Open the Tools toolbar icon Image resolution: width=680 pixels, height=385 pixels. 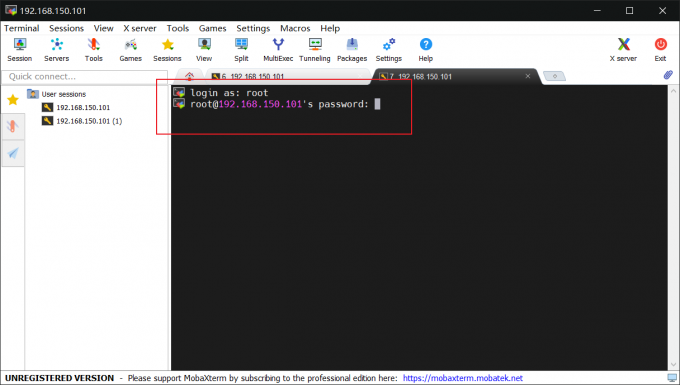pos(93,50)
